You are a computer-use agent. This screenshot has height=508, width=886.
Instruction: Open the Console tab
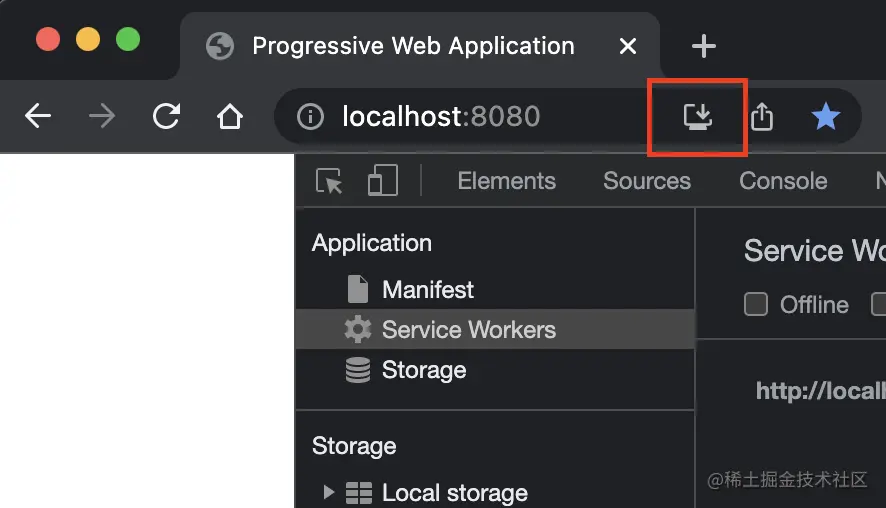click(782, 181)
